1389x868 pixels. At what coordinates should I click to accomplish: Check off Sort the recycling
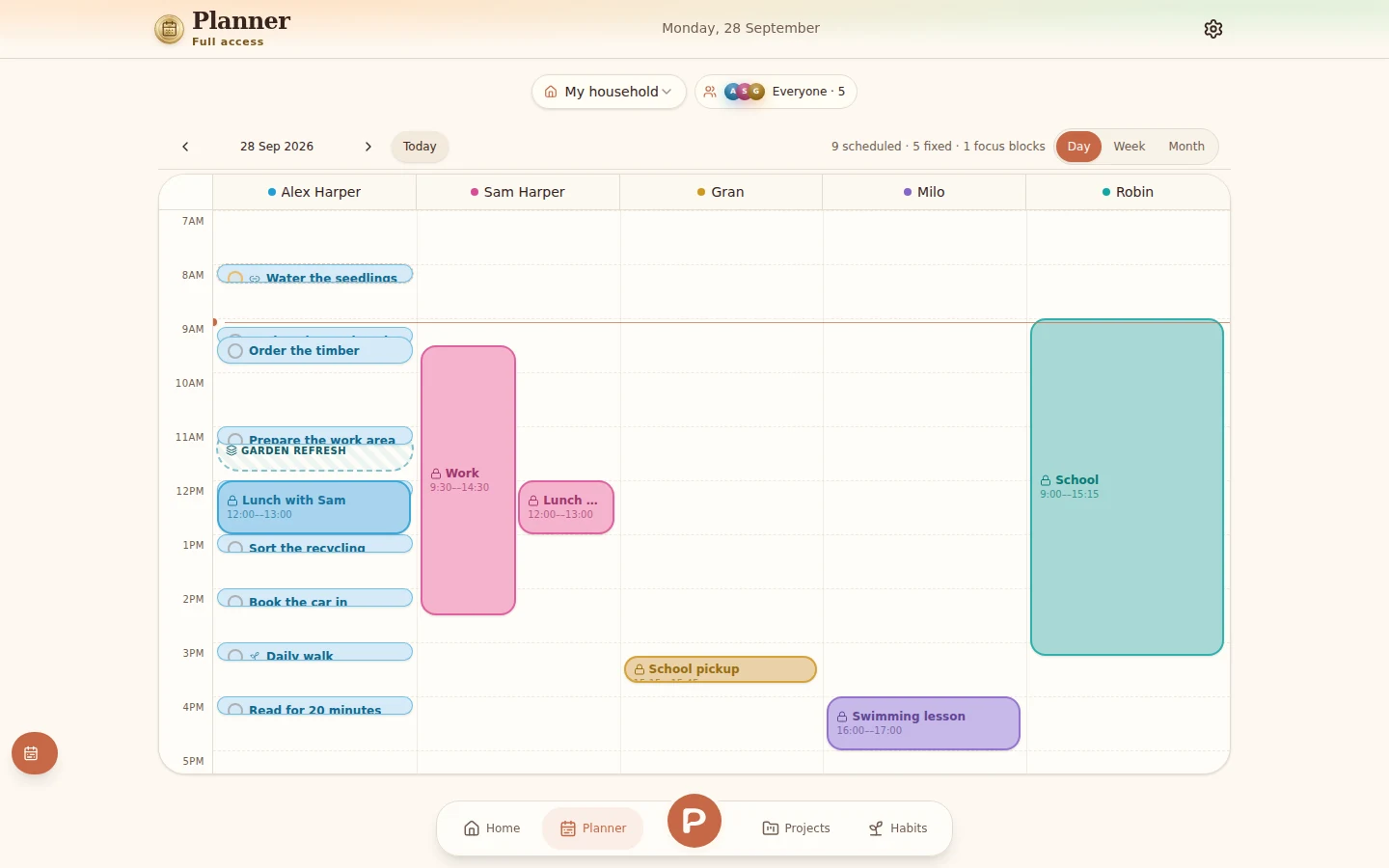pyautogui.click(x=235, y=547)
